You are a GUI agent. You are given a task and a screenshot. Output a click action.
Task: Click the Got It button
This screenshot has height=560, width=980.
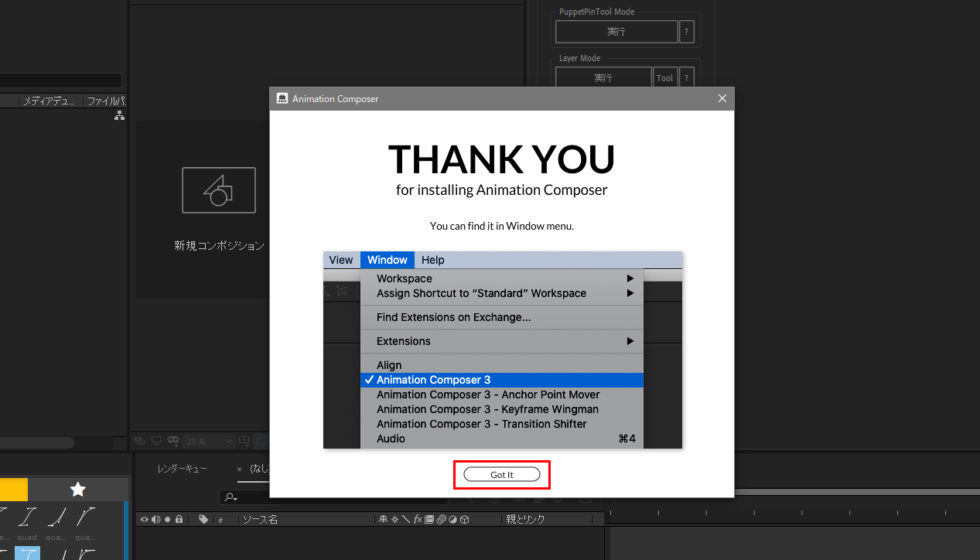(x=501, y=474)
